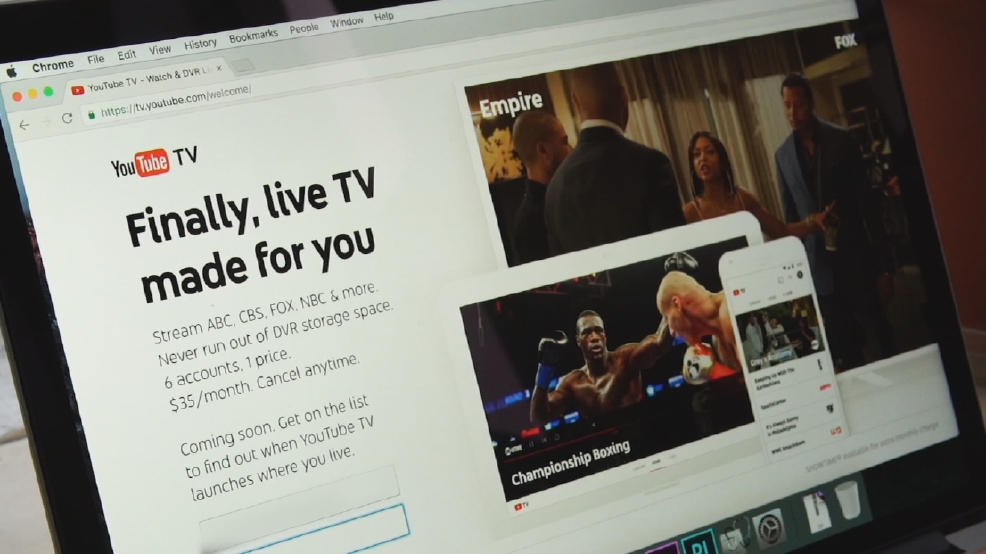Open the History menu
Viewport: 986px width, 554px height.
coord(200,44)
